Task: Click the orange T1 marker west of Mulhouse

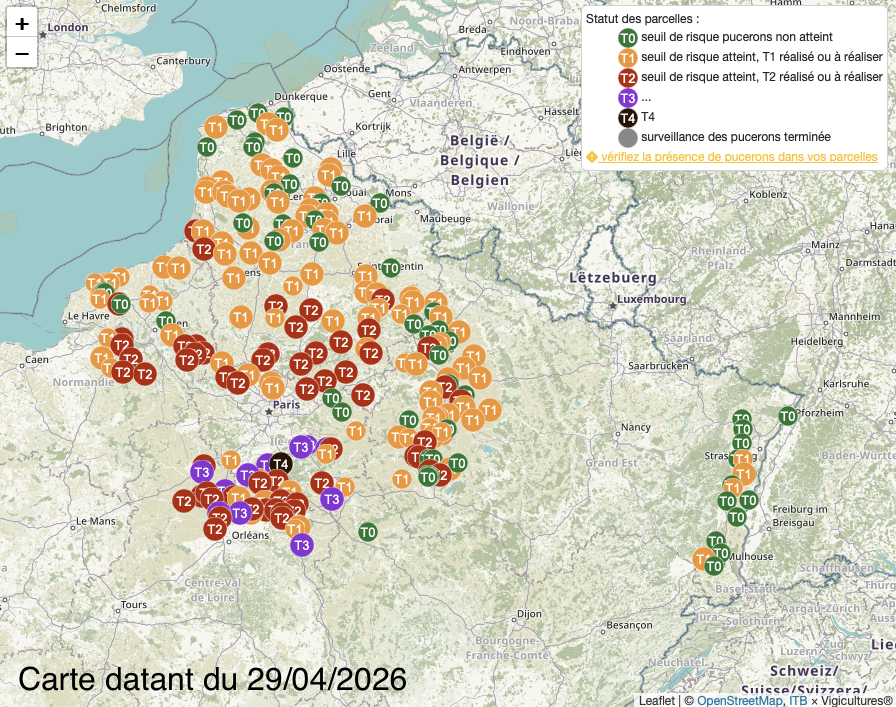Action: pyautogui.click(x=704, y=557)
